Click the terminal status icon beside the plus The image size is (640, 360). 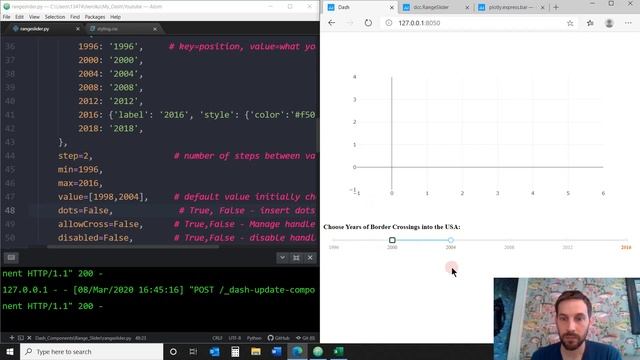(20, 338)
